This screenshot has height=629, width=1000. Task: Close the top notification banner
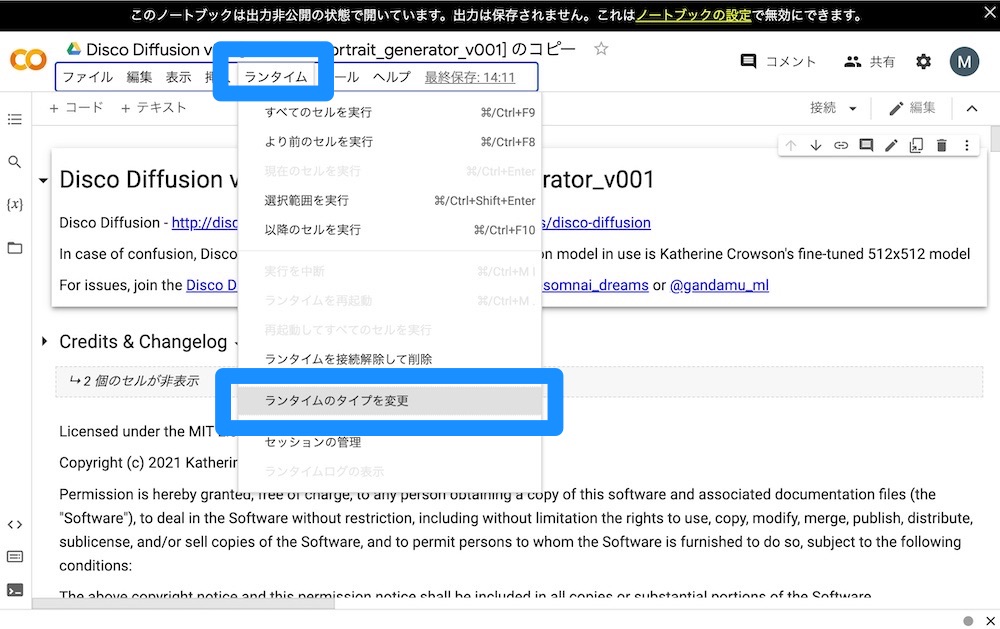click(989, 12)
